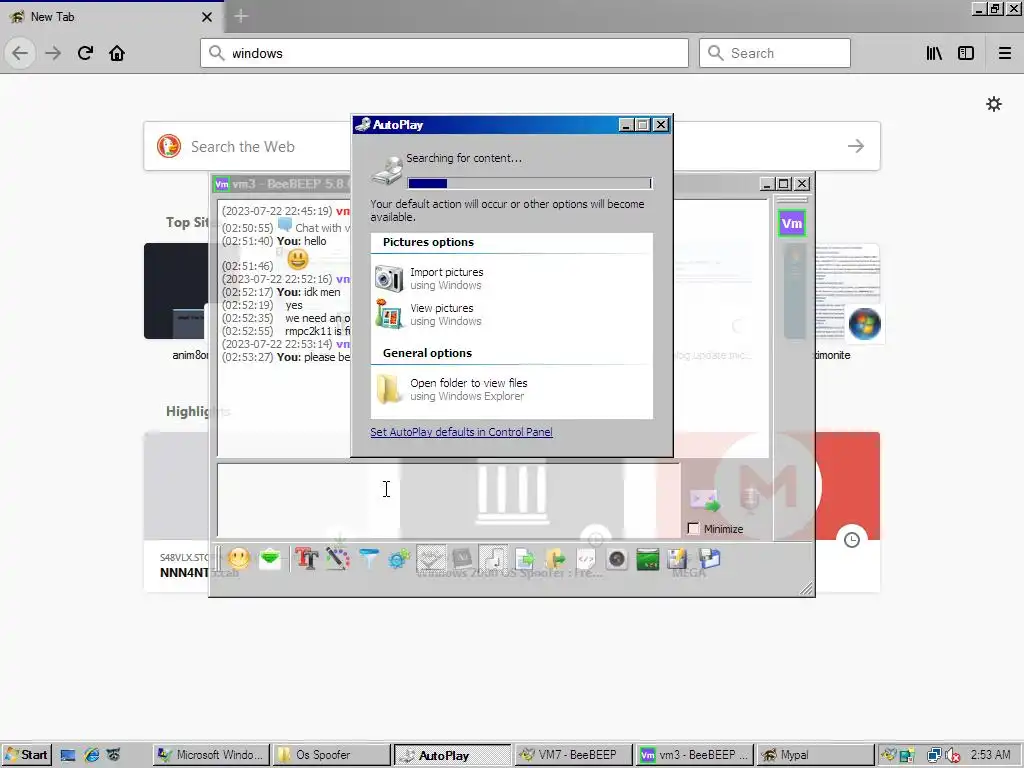Switch to Mypal taskbar button
The image size is (1024, 768).
coord(815,755)
